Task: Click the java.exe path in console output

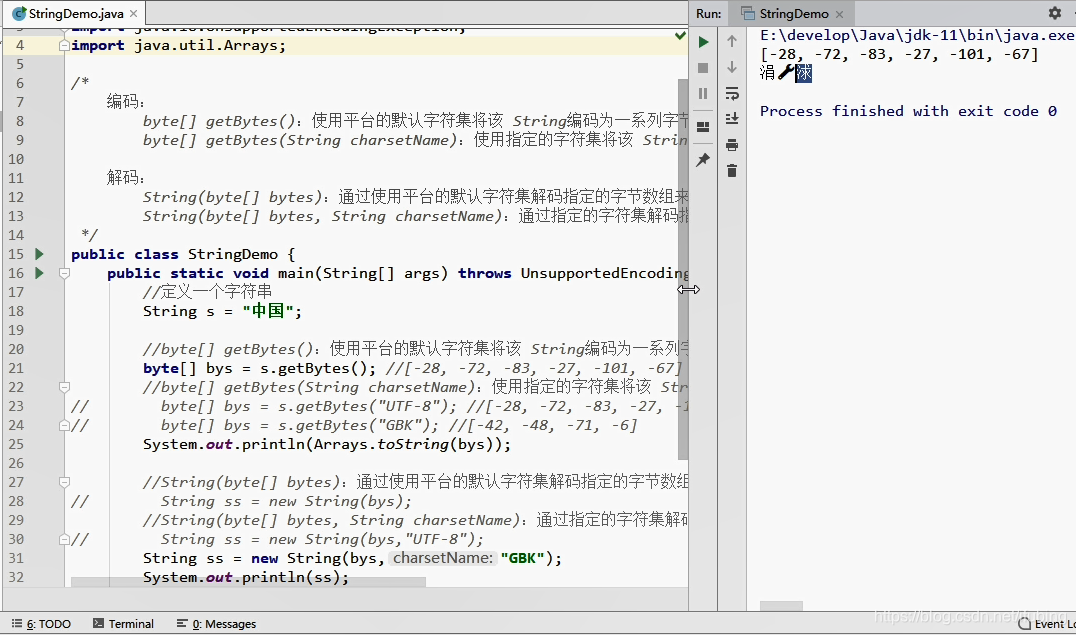Action: click(917, 36)
